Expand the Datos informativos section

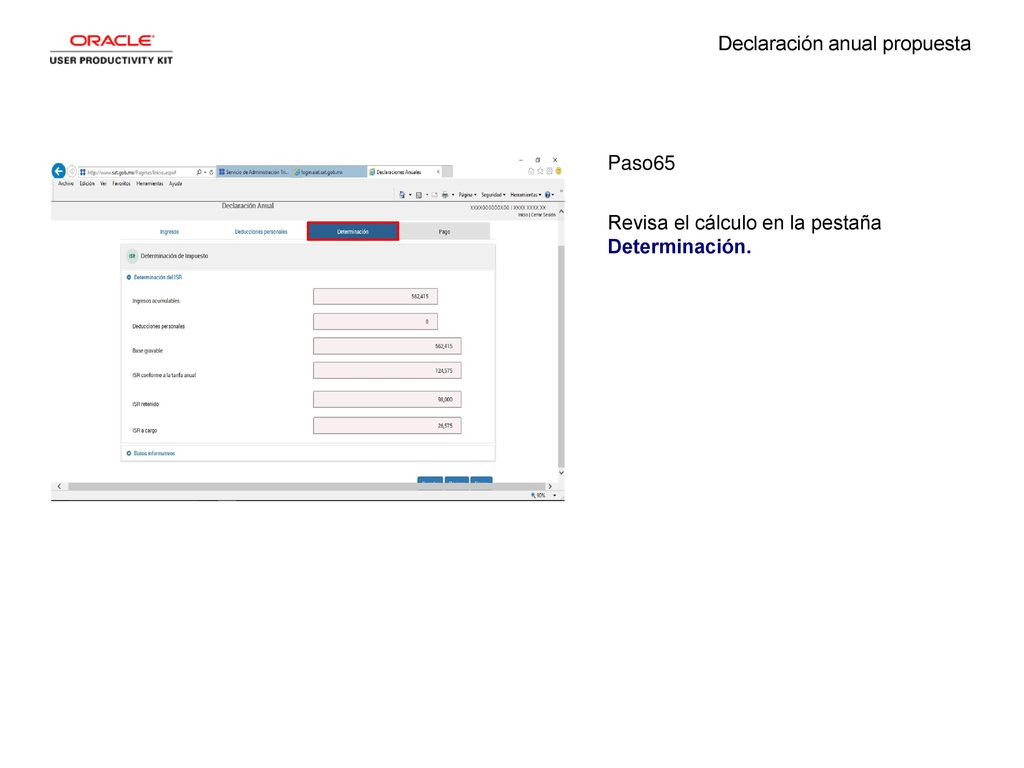pos(129,453)
